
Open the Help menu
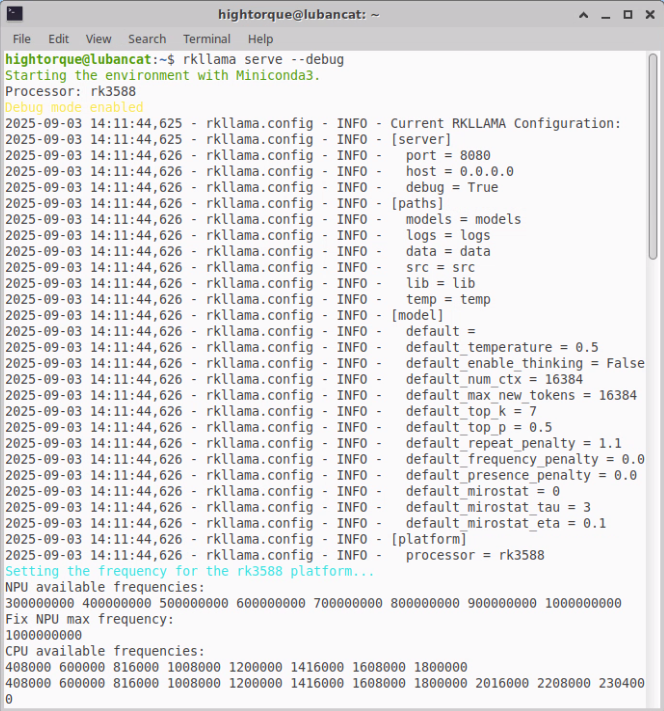260,39
